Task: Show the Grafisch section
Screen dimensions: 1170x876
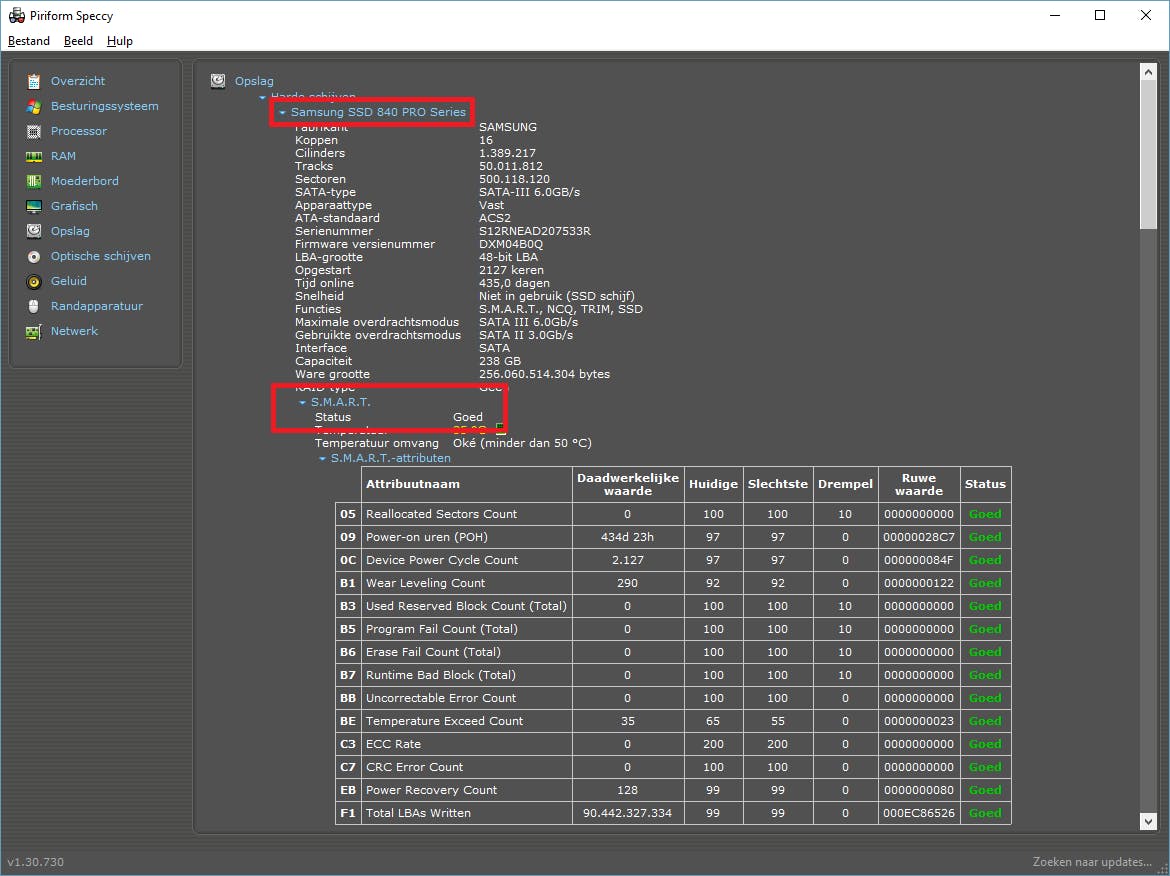Action: tap(74, 206)
